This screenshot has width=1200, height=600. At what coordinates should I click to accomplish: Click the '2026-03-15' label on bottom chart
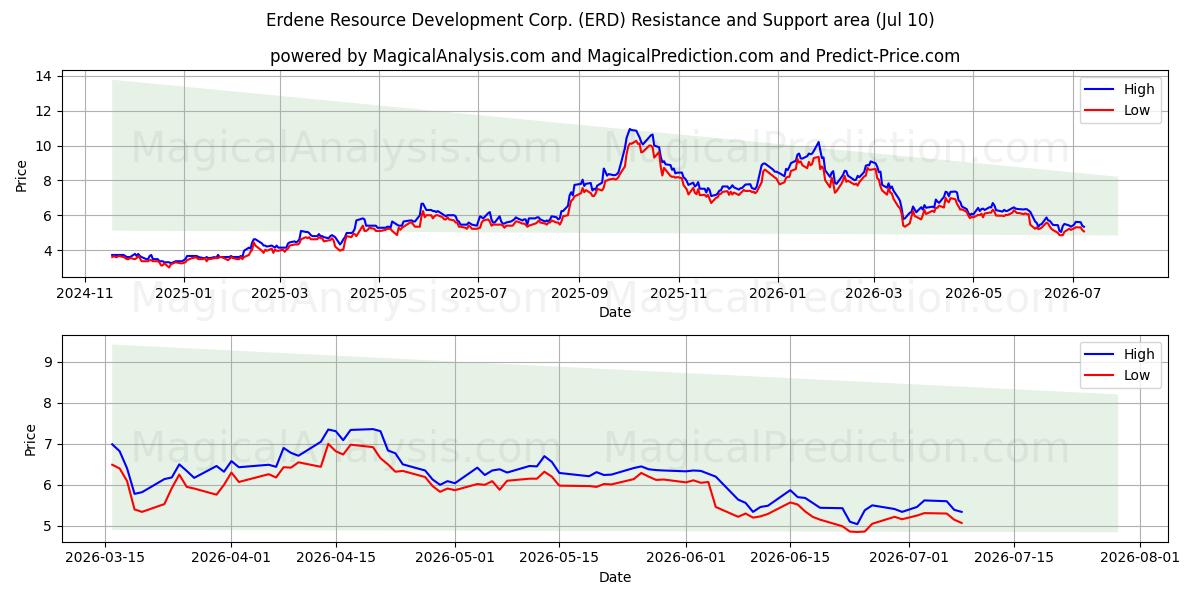pos(107,559)
